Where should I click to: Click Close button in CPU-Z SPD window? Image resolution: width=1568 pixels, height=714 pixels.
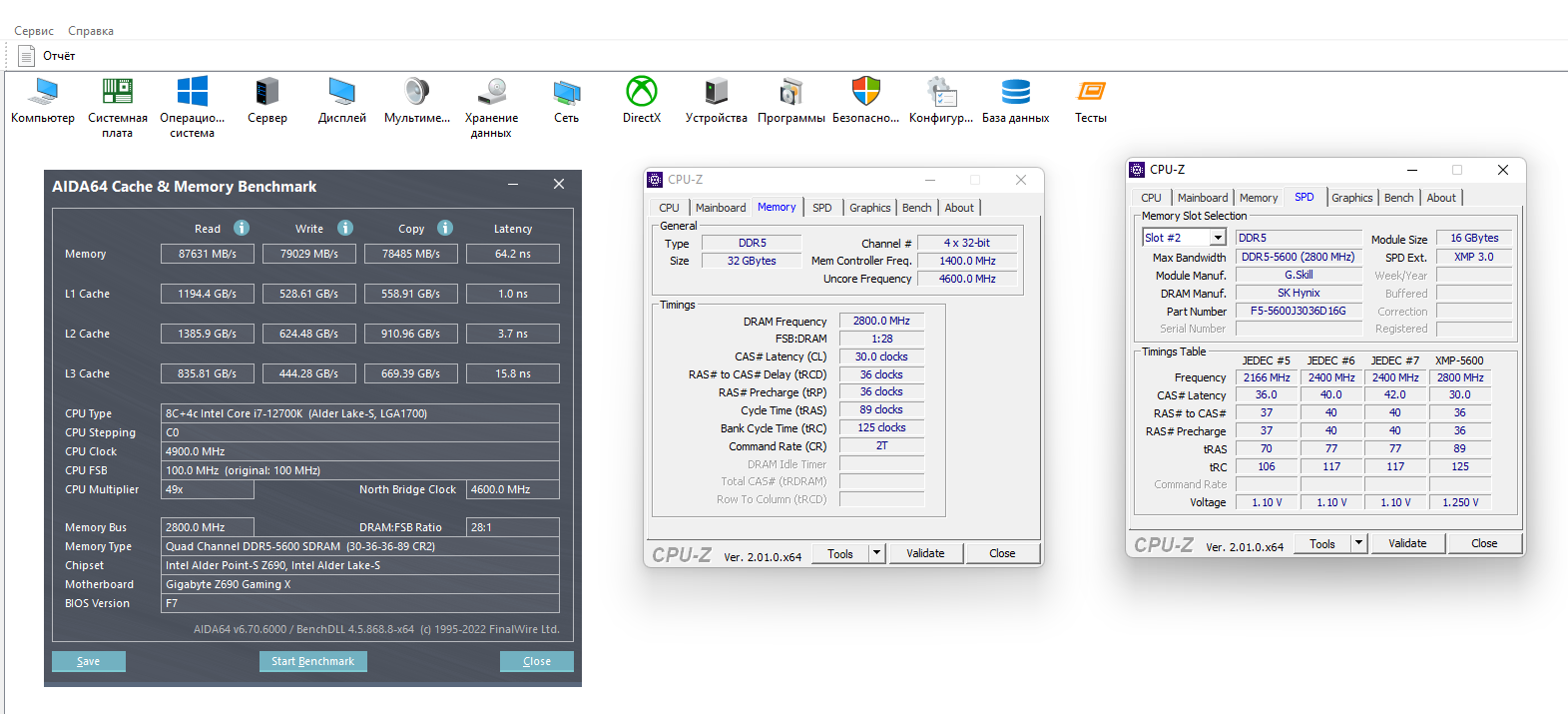[1484, 543]
